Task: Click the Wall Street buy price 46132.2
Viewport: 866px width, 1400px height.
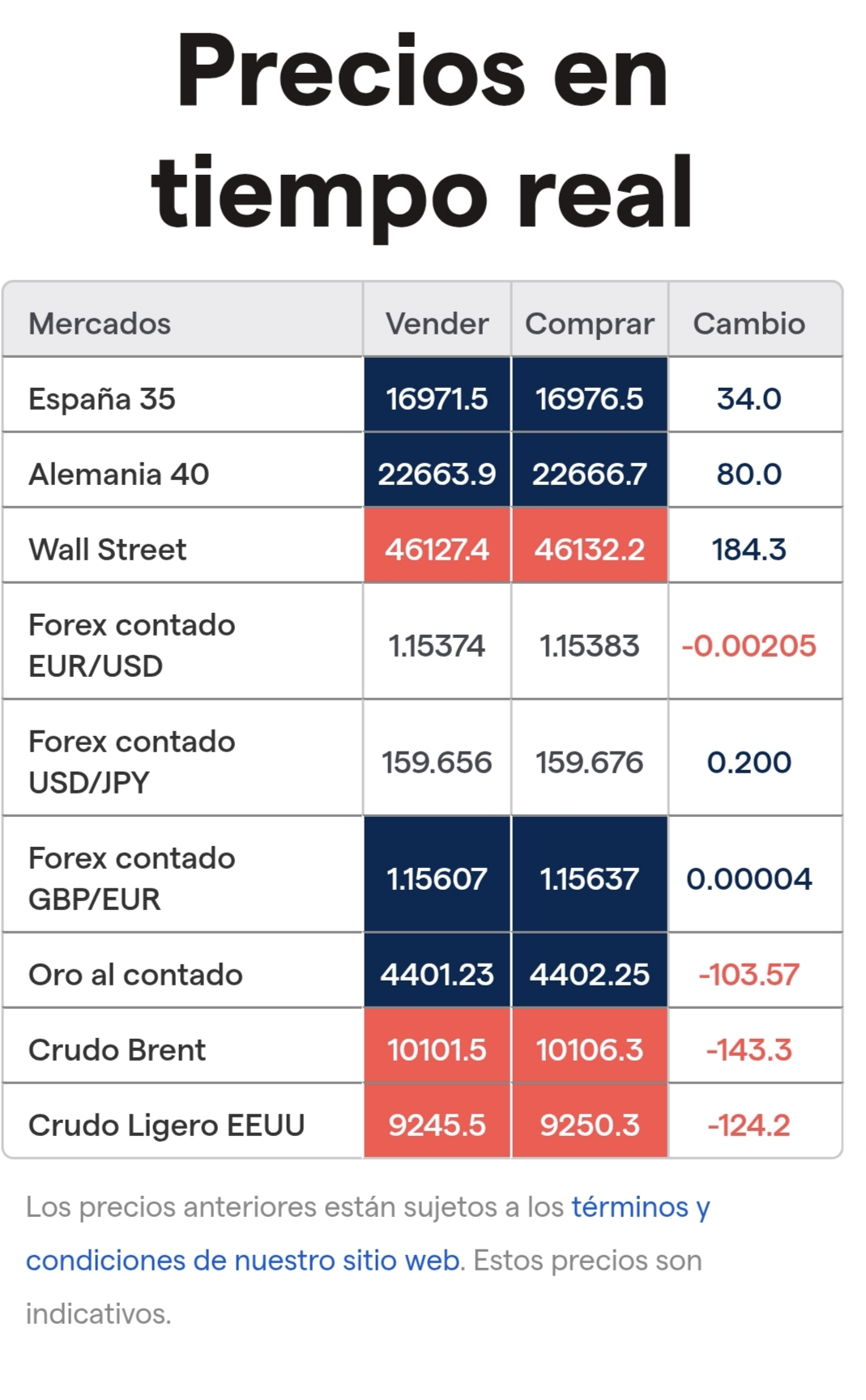Action: click(x=589, y=549)
